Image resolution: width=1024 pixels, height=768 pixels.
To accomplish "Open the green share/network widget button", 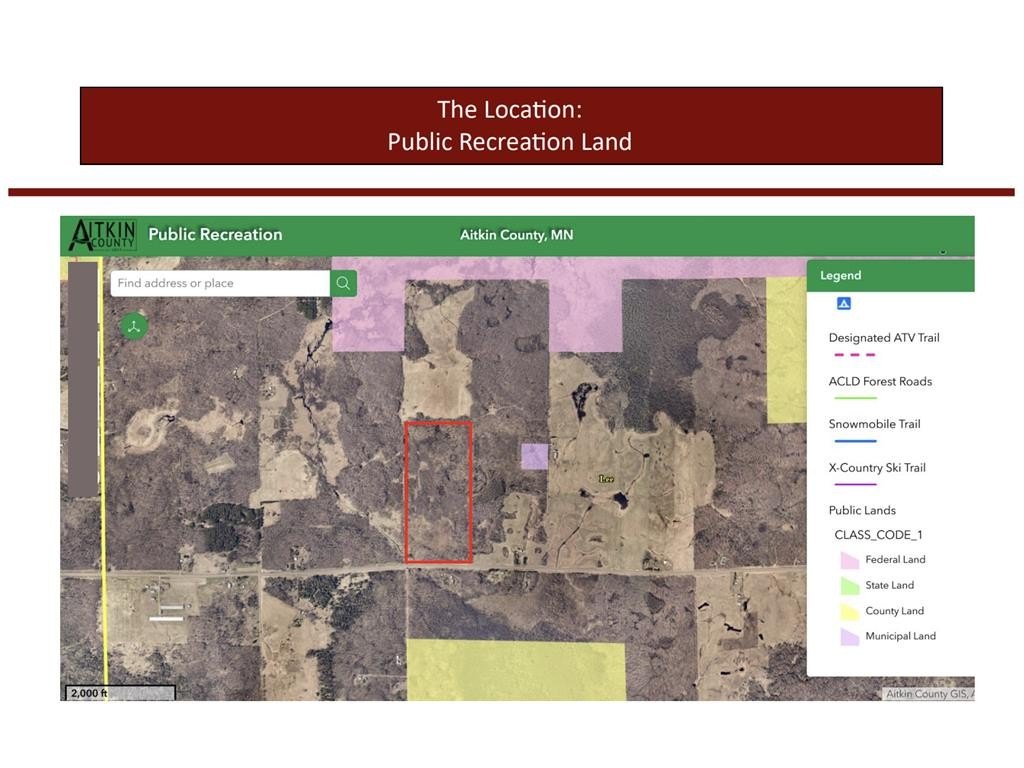I will click(134, 326).
